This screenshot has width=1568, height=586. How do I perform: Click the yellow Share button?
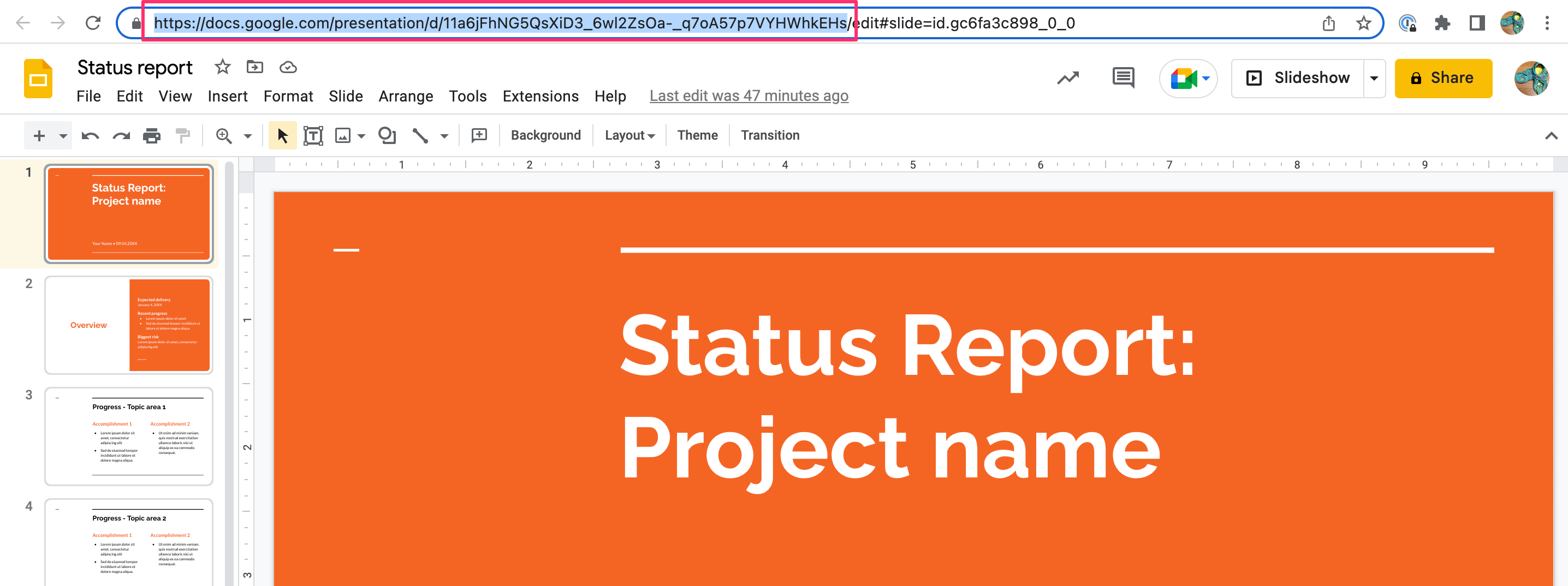tap(1442, 78)
